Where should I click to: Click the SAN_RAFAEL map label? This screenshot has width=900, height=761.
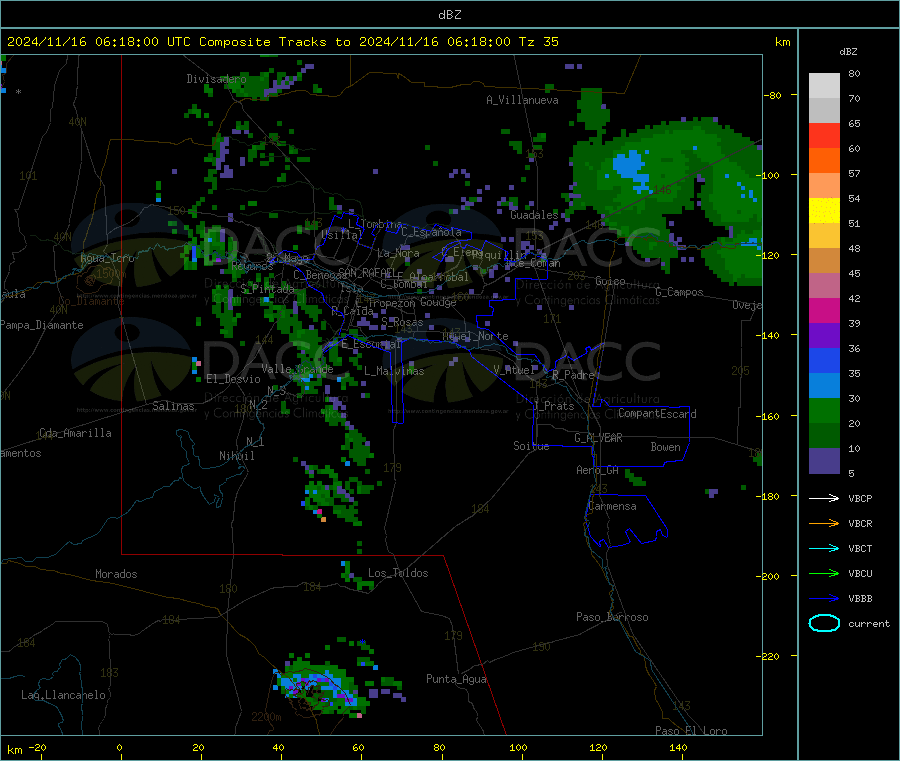pos(366,272)
